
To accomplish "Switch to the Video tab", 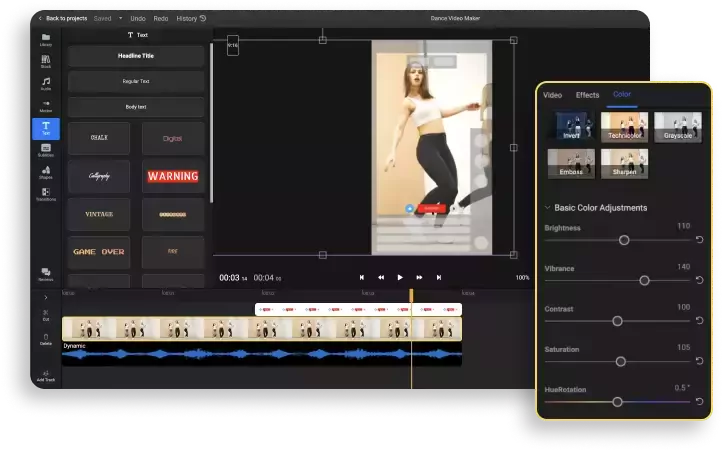I will click(552, 95).
